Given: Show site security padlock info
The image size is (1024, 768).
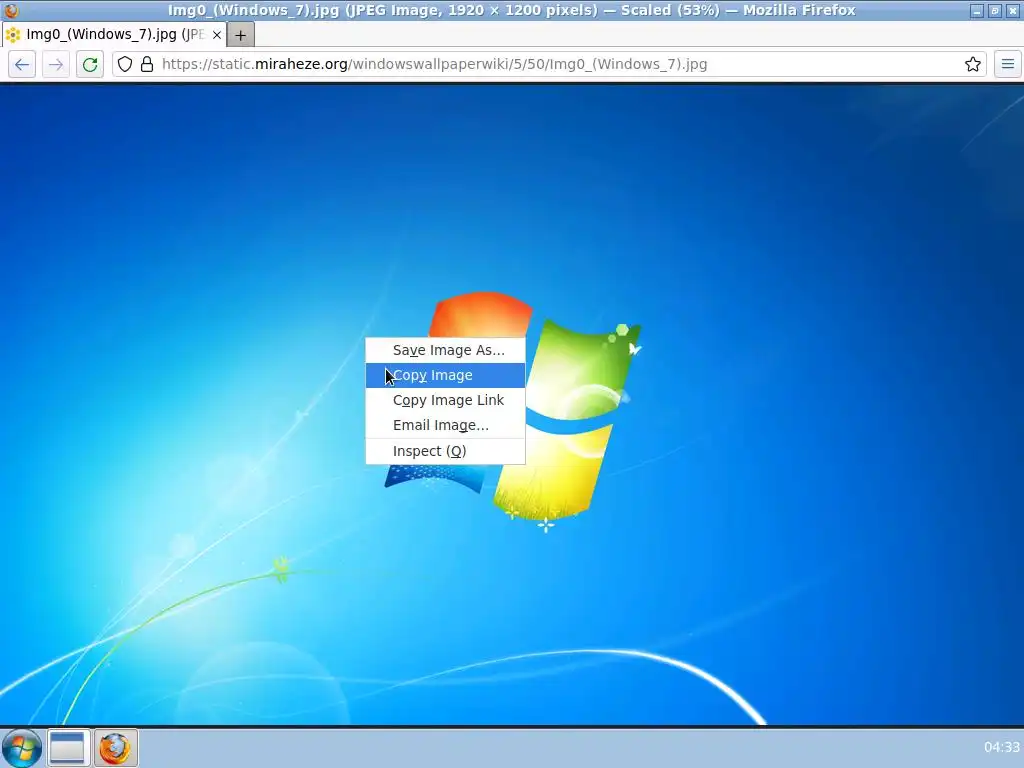Looking at the screenshot, I should coord(147,64).
